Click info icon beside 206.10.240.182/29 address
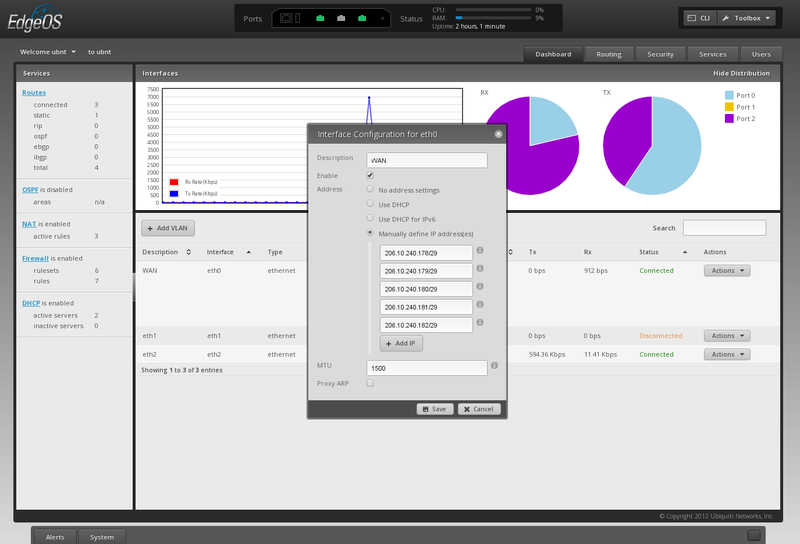800x544 pixels. (480, 323)
